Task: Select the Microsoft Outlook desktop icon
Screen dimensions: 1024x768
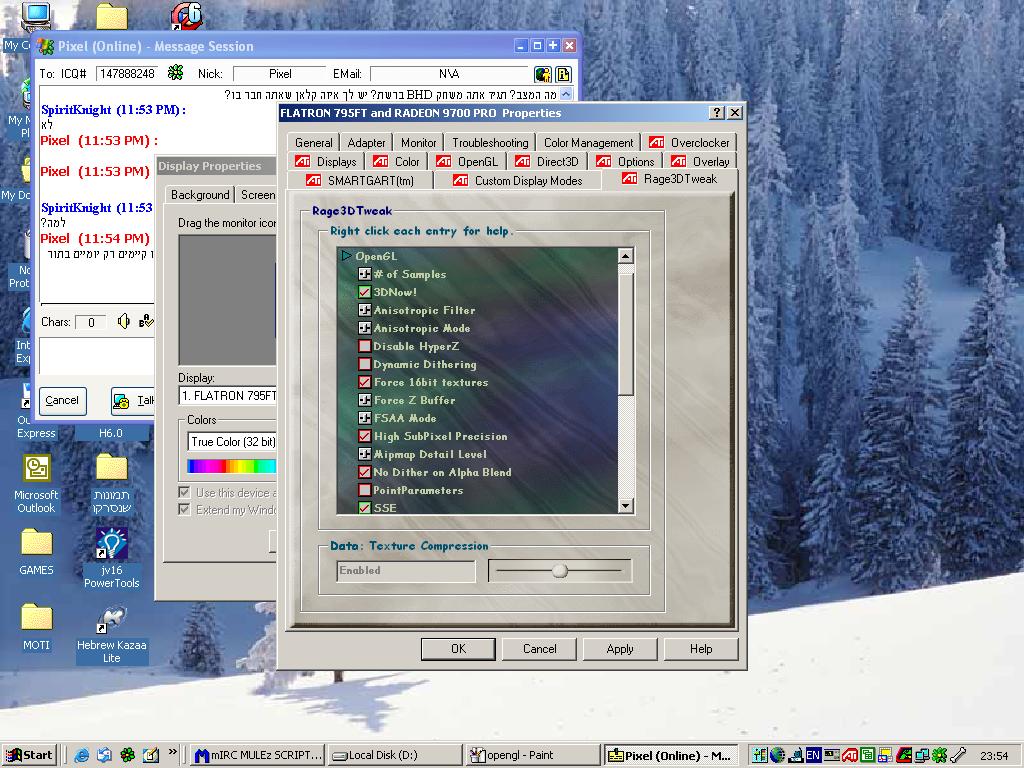Action: click(x=36, y=484)
